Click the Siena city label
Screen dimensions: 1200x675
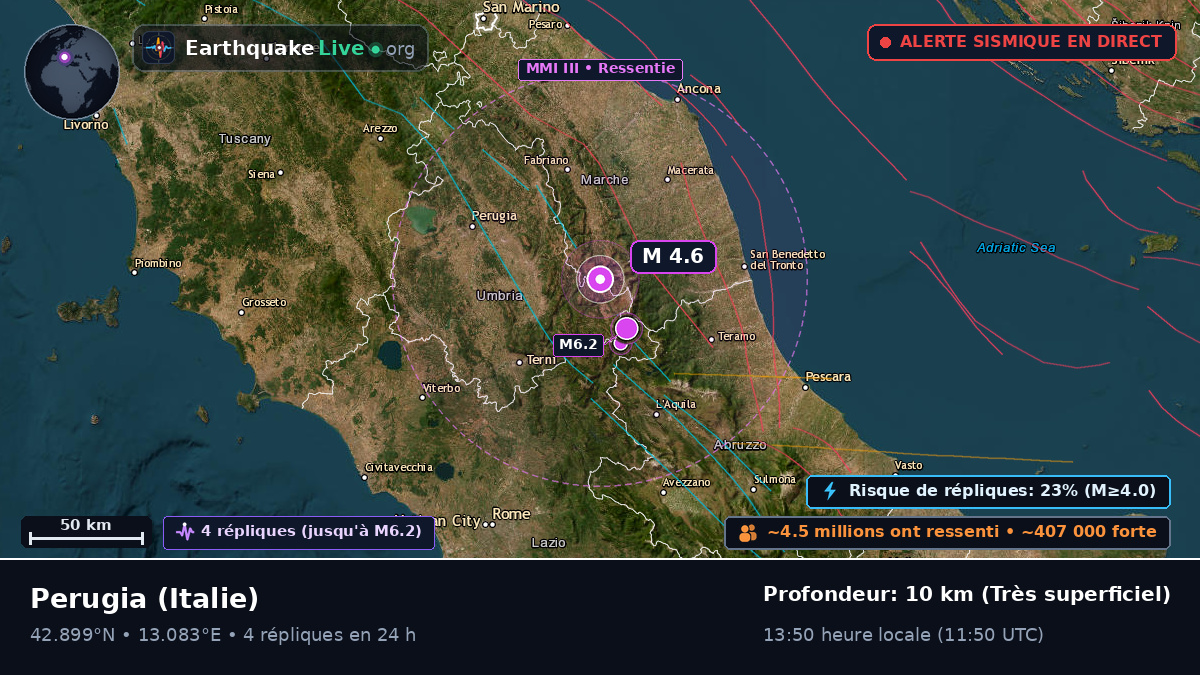pos(261,174)
